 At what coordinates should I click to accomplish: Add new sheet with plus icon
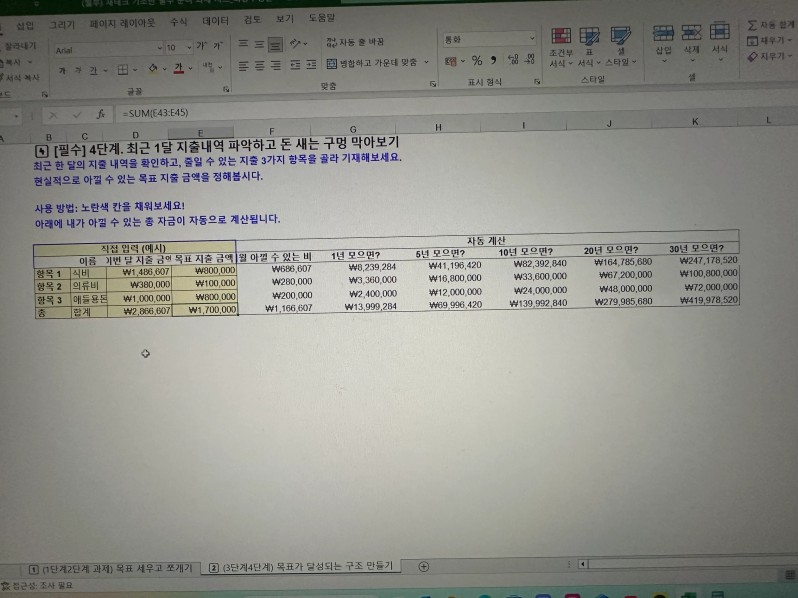tap(423, 566)
